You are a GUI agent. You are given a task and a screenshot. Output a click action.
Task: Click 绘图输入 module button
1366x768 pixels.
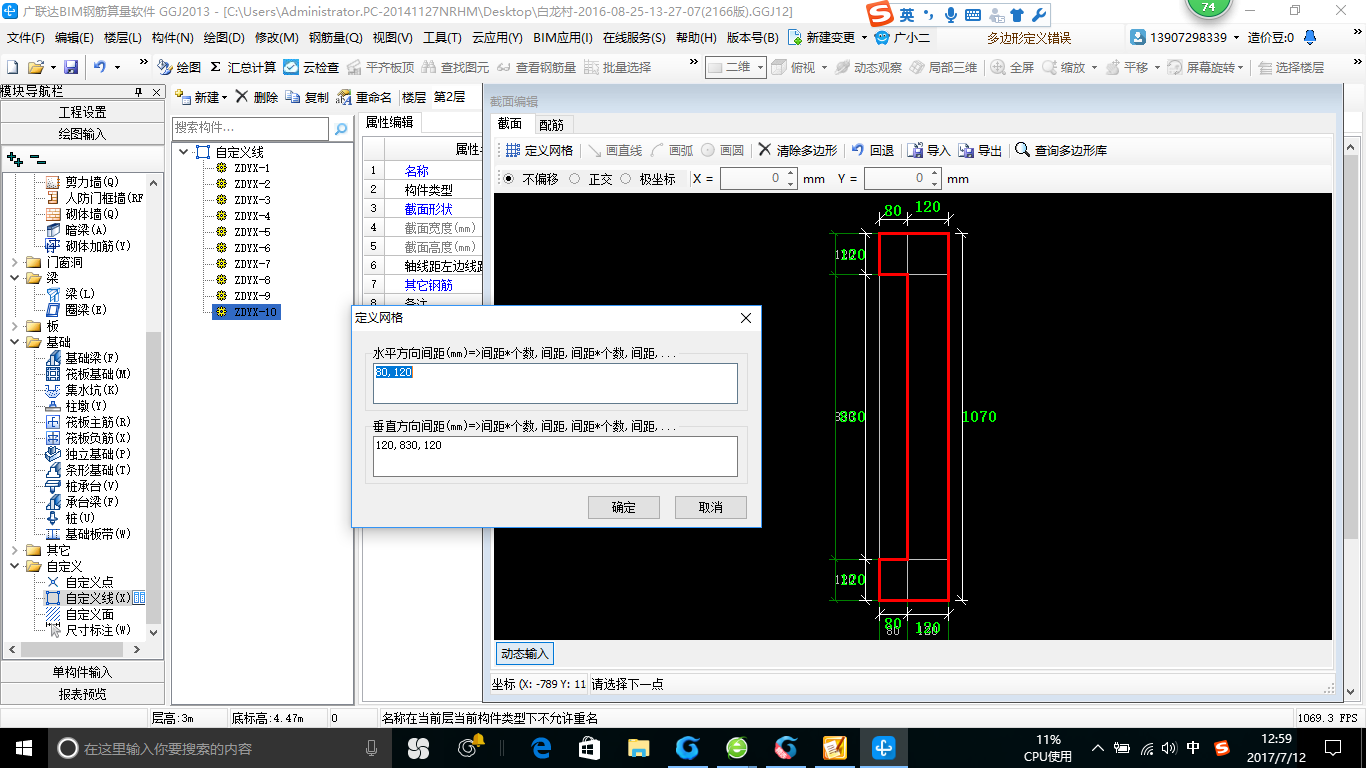point(82,134)
